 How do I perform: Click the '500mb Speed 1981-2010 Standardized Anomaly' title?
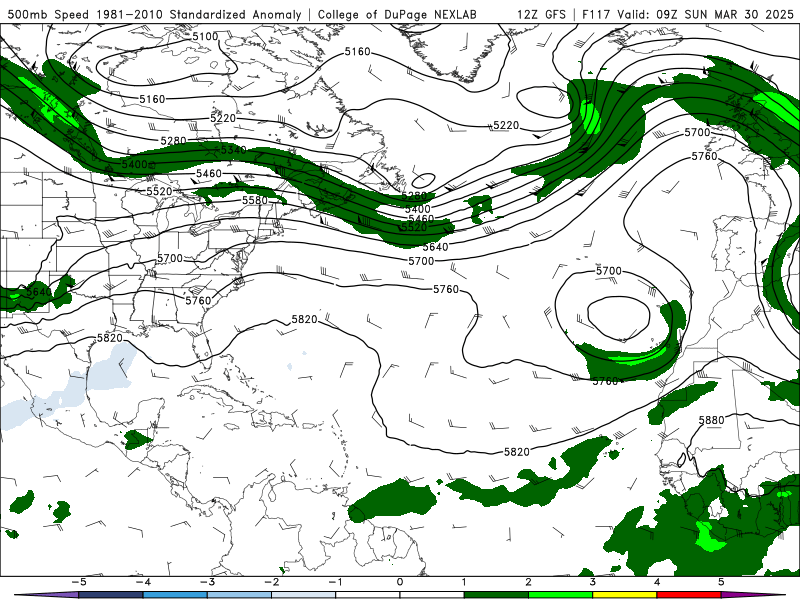point(155,14)
